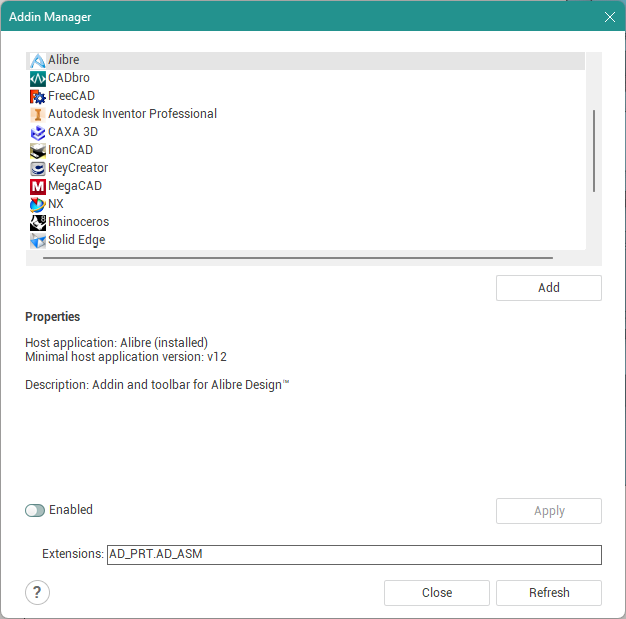Choose Solid Edge entry name
The height and width of the screenshot is (619, 626).
coord(77,240)
